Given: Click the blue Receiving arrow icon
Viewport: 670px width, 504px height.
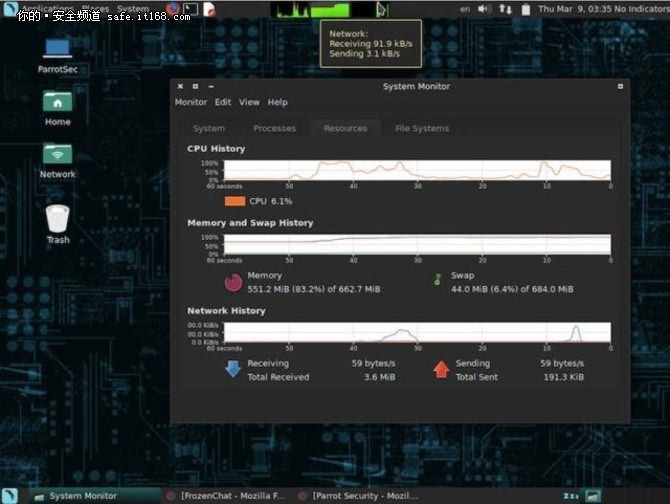Looking at the screenshot, I should [x=233, y=369].
